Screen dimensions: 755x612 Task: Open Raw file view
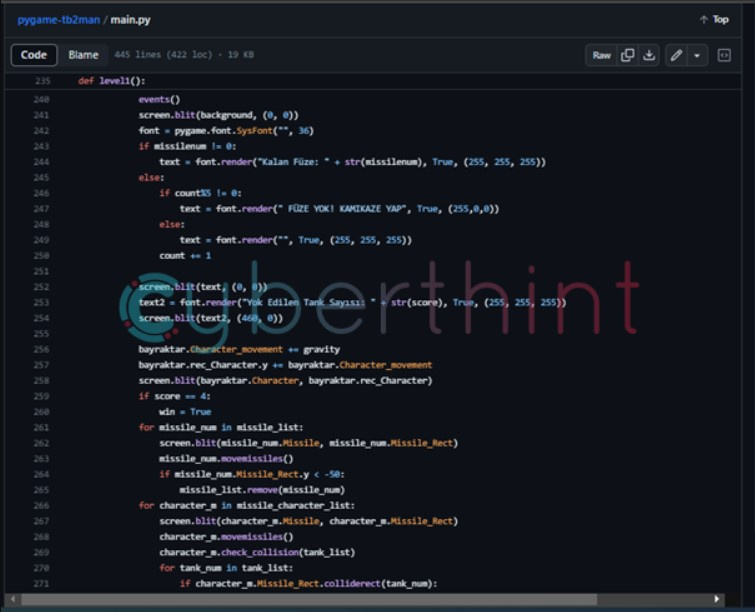click(x=601, y=55)
